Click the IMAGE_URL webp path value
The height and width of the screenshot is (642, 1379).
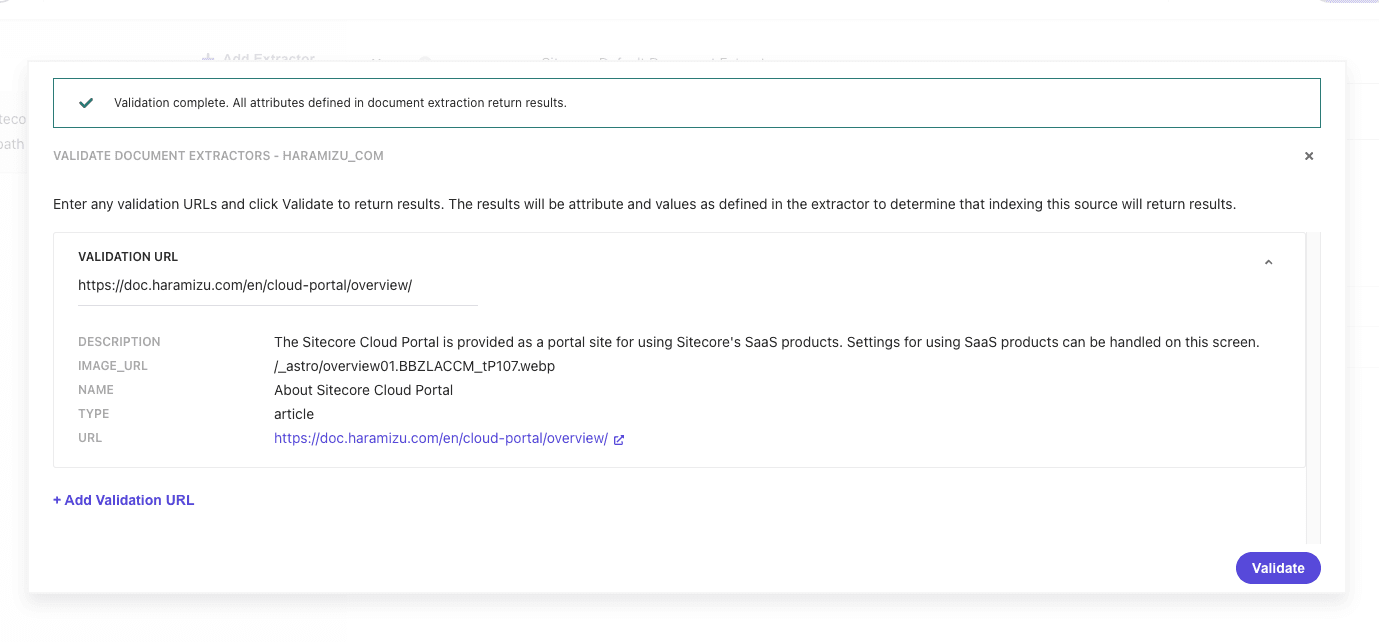click(x=414, y=366)
